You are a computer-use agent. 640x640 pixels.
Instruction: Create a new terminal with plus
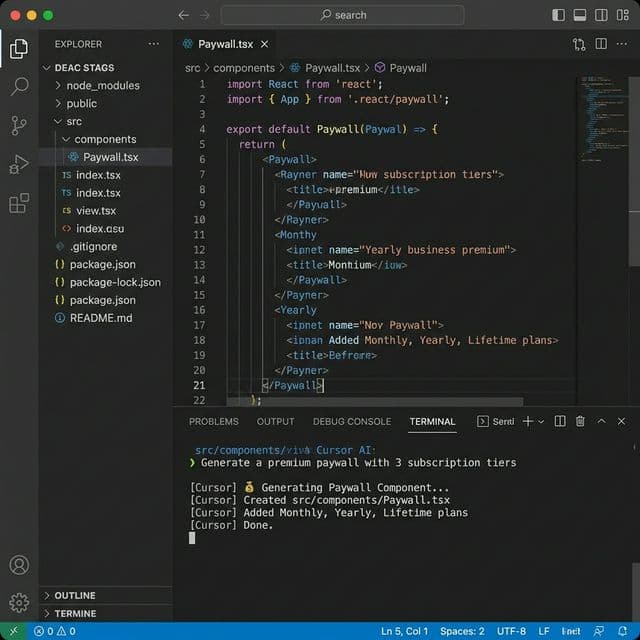(x=528, y=421)
